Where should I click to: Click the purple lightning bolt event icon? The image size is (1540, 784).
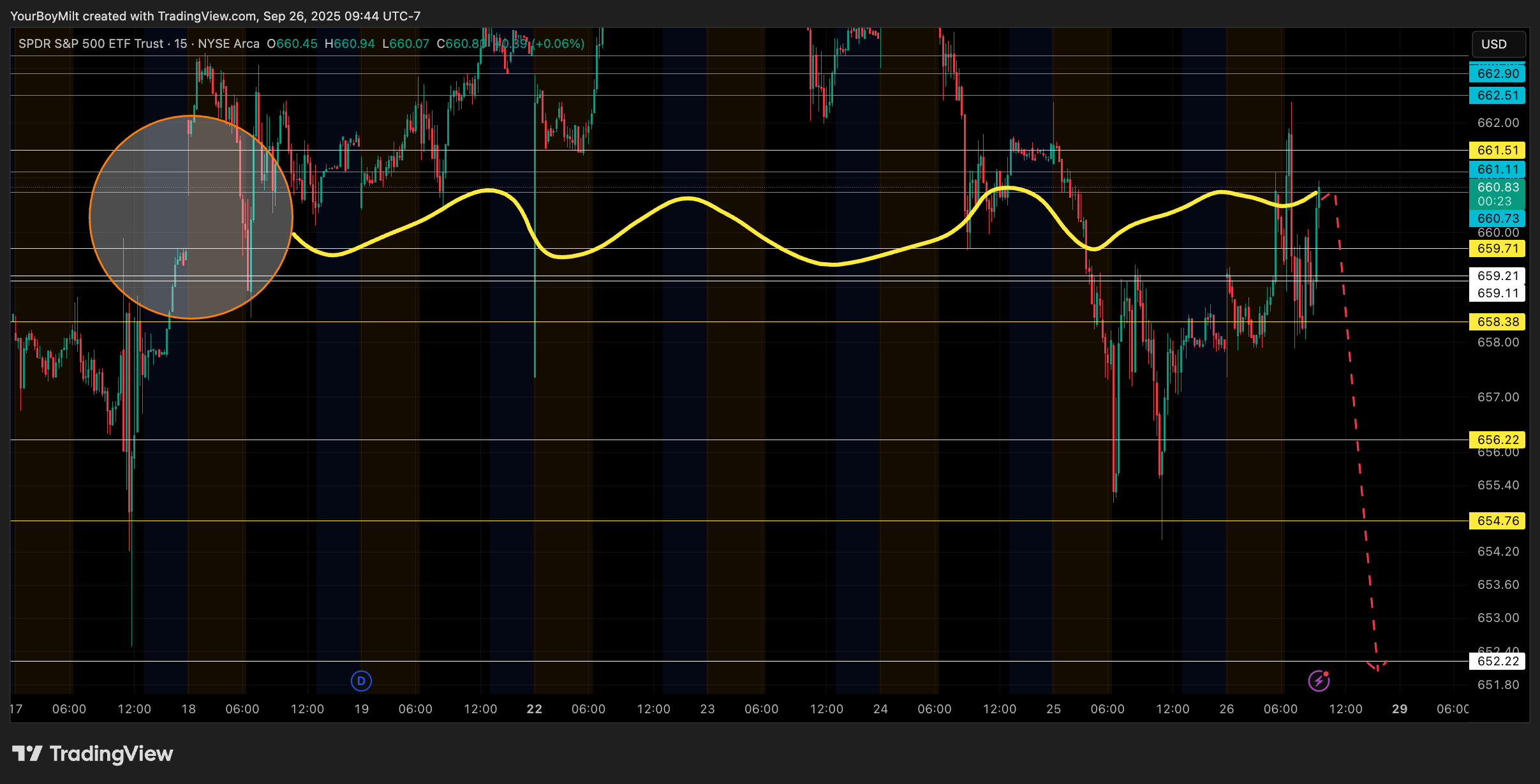(x=1319, y=681)
